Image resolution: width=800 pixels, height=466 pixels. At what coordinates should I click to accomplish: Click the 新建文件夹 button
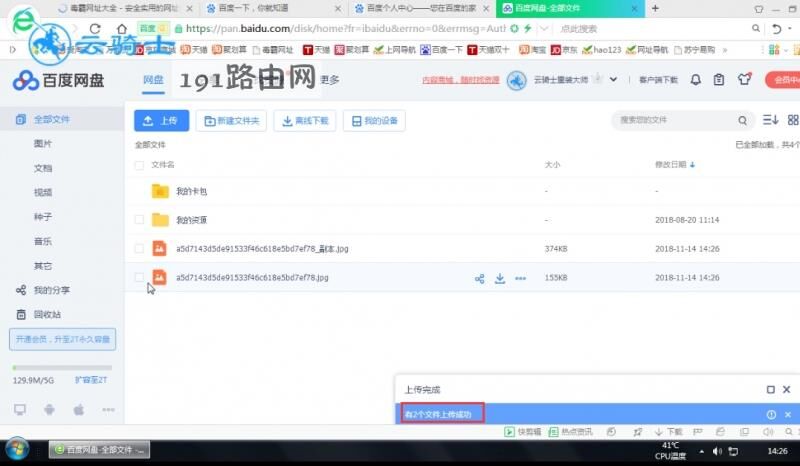(x=231, y=120)
